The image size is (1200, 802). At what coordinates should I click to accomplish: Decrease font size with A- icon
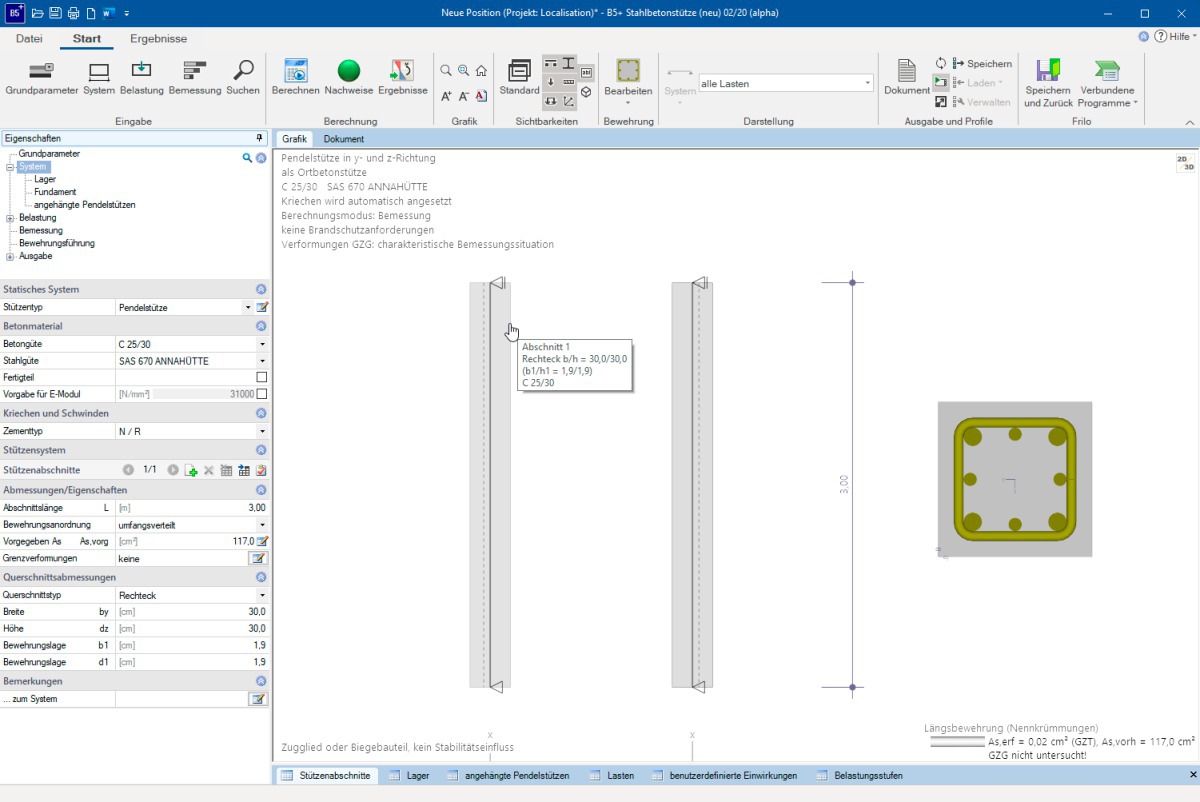point(464,95)
